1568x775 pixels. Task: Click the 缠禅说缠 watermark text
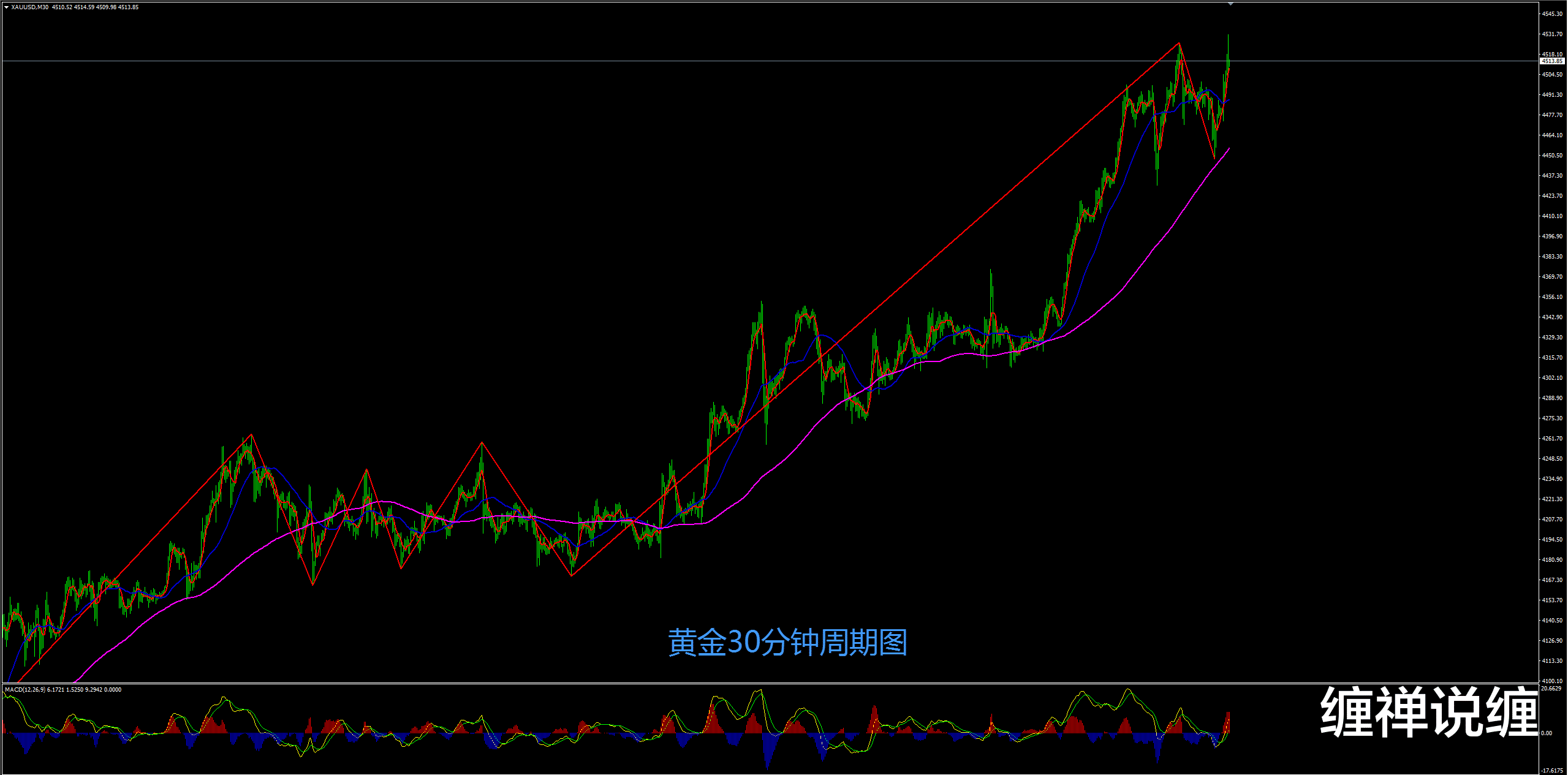pyautogui.click(x=1428, y=712)
